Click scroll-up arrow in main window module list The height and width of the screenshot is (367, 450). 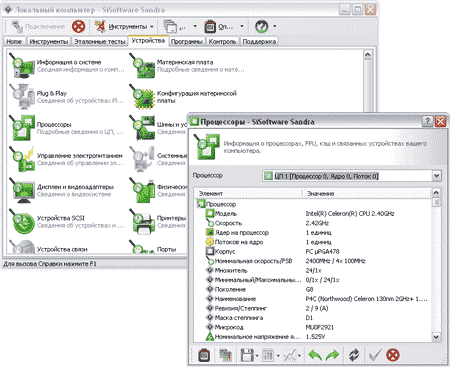(368, 55)
